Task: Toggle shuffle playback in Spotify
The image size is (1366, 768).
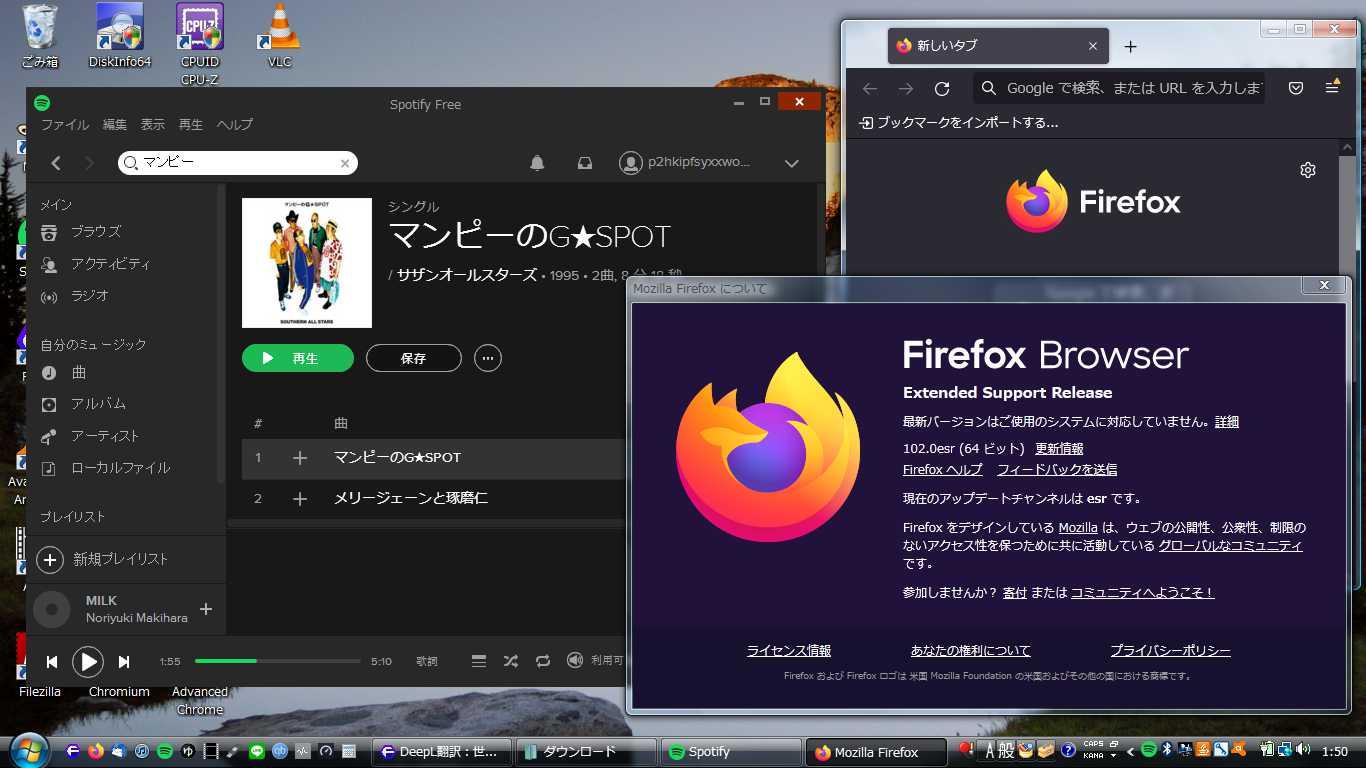Action: coord(511,661)
